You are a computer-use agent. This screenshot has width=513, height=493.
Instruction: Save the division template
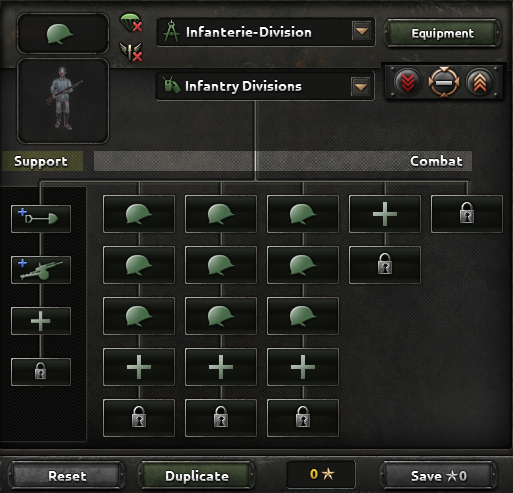pyautogui.click(x=439, y=476)
